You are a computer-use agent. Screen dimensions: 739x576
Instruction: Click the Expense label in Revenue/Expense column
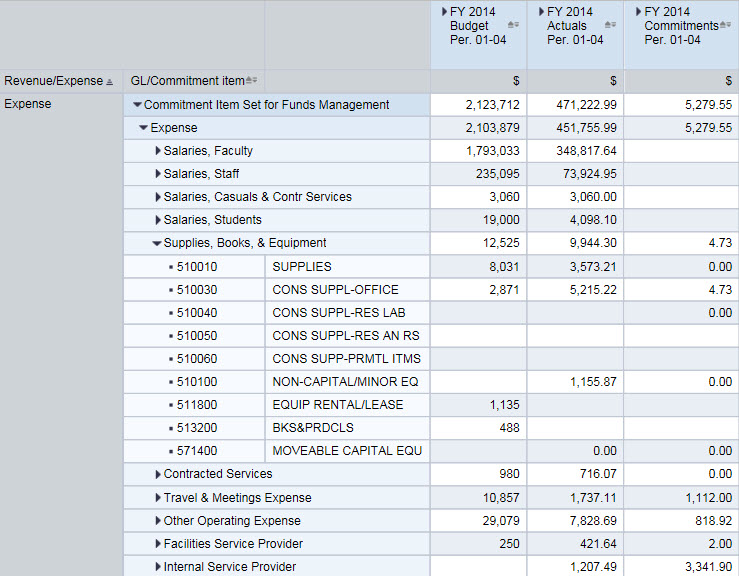[28, 104]
